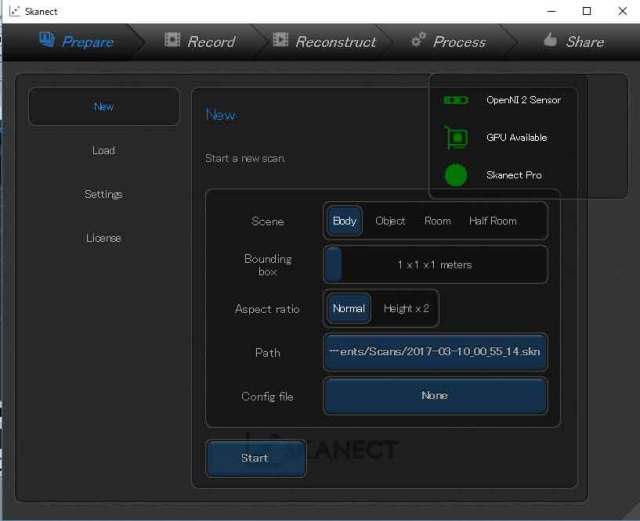The width and height of the screenshot is (640, 521).
Task: Click the Skanect Pro label
Action: point(514,175)
